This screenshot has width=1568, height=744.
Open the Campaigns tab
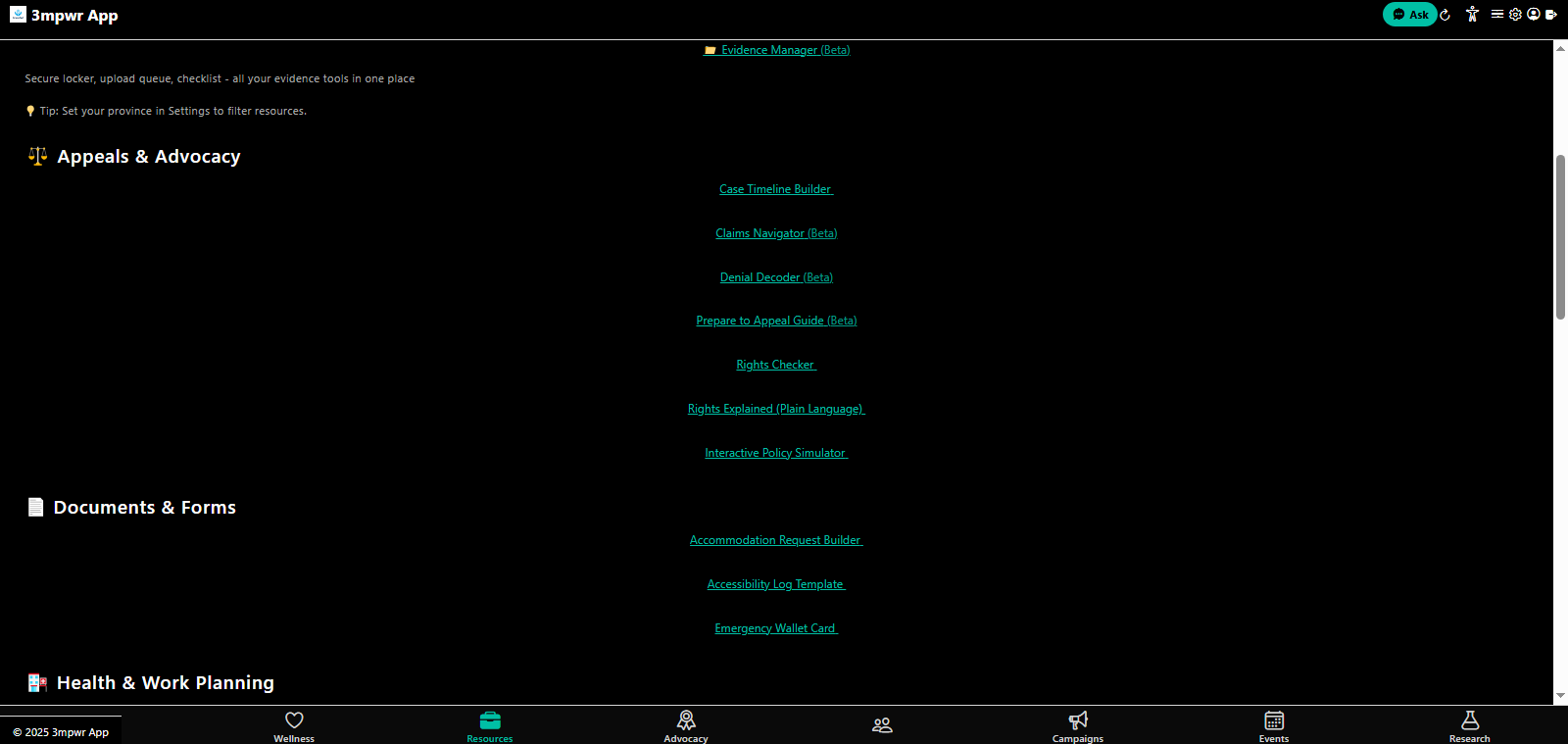(x=1078, y=726)
